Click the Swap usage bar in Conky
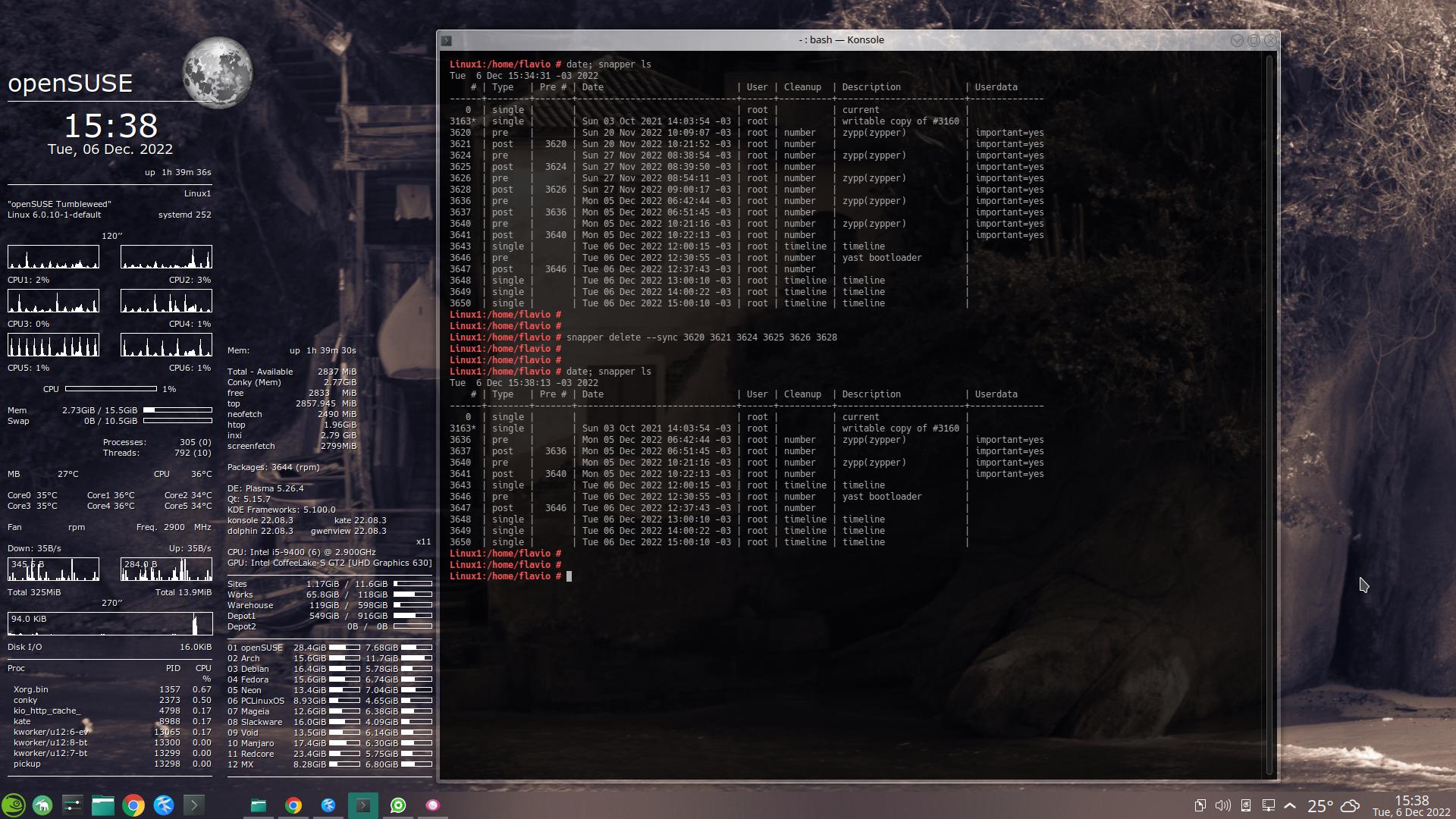Screen dimensions: 1456x819 tap(177, 421)
